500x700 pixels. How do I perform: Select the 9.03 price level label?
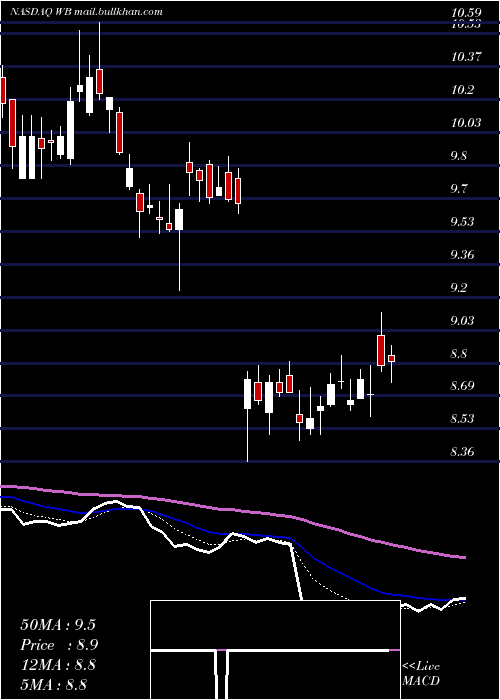point(462,321)
